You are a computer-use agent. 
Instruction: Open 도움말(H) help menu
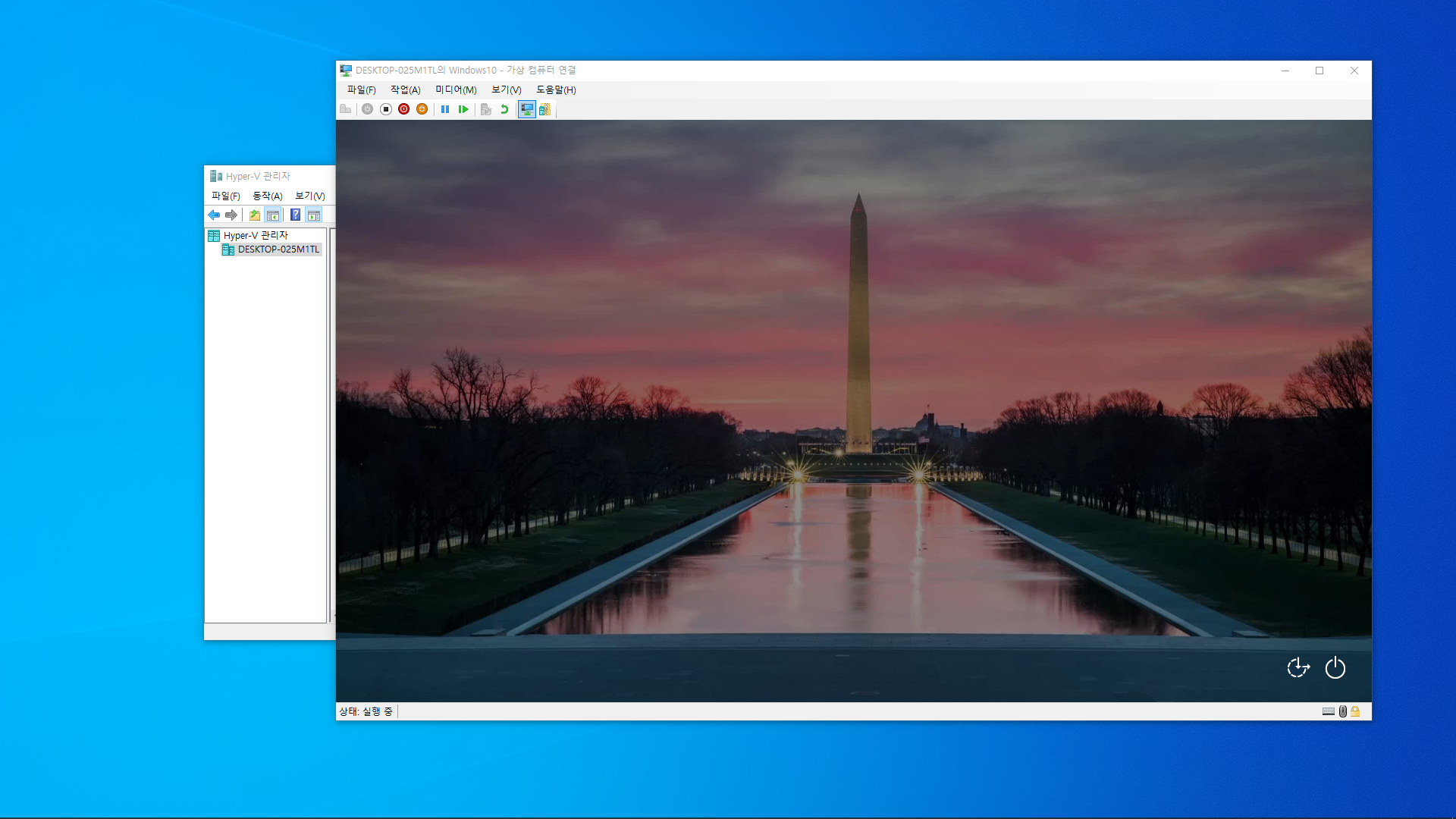[556, 89]
